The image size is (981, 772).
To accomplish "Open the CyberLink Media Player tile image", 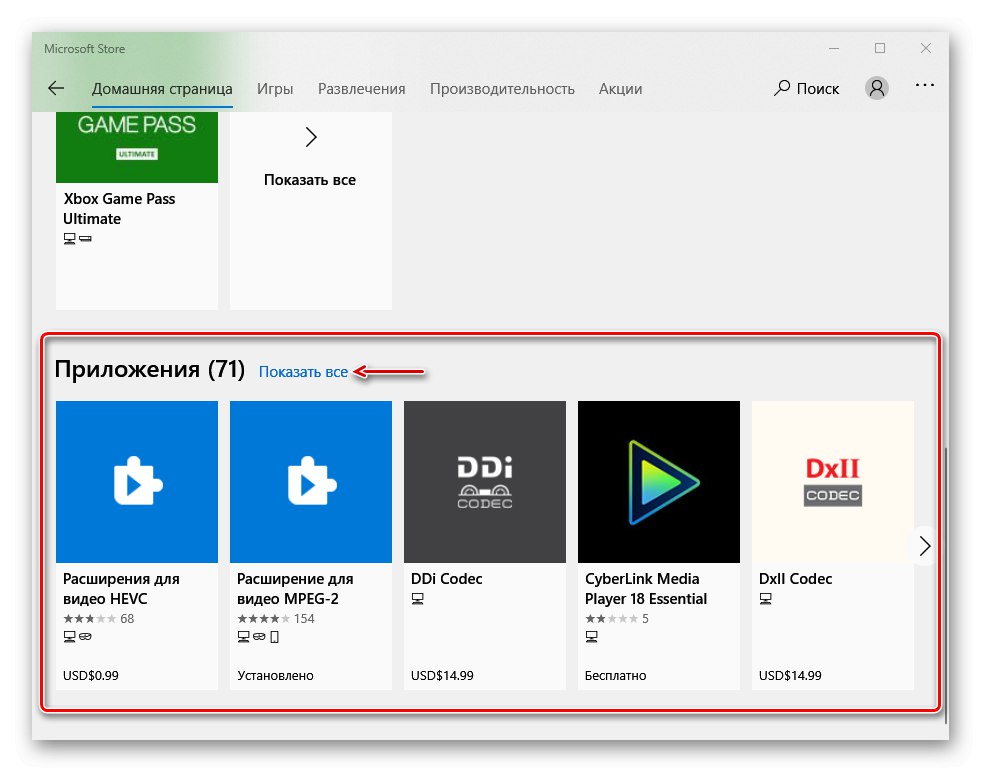I will (659, 482).
